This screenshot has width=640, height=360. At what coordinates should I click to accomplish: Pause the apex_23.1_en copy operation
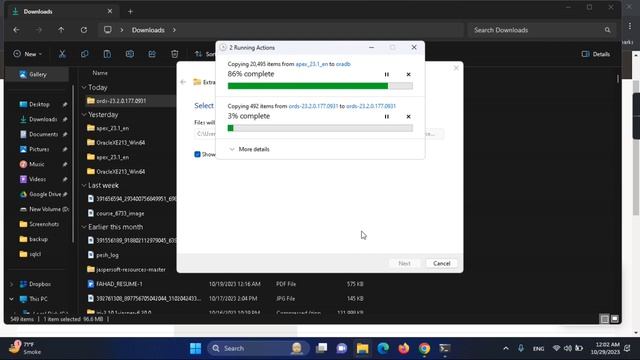[387, 74]
